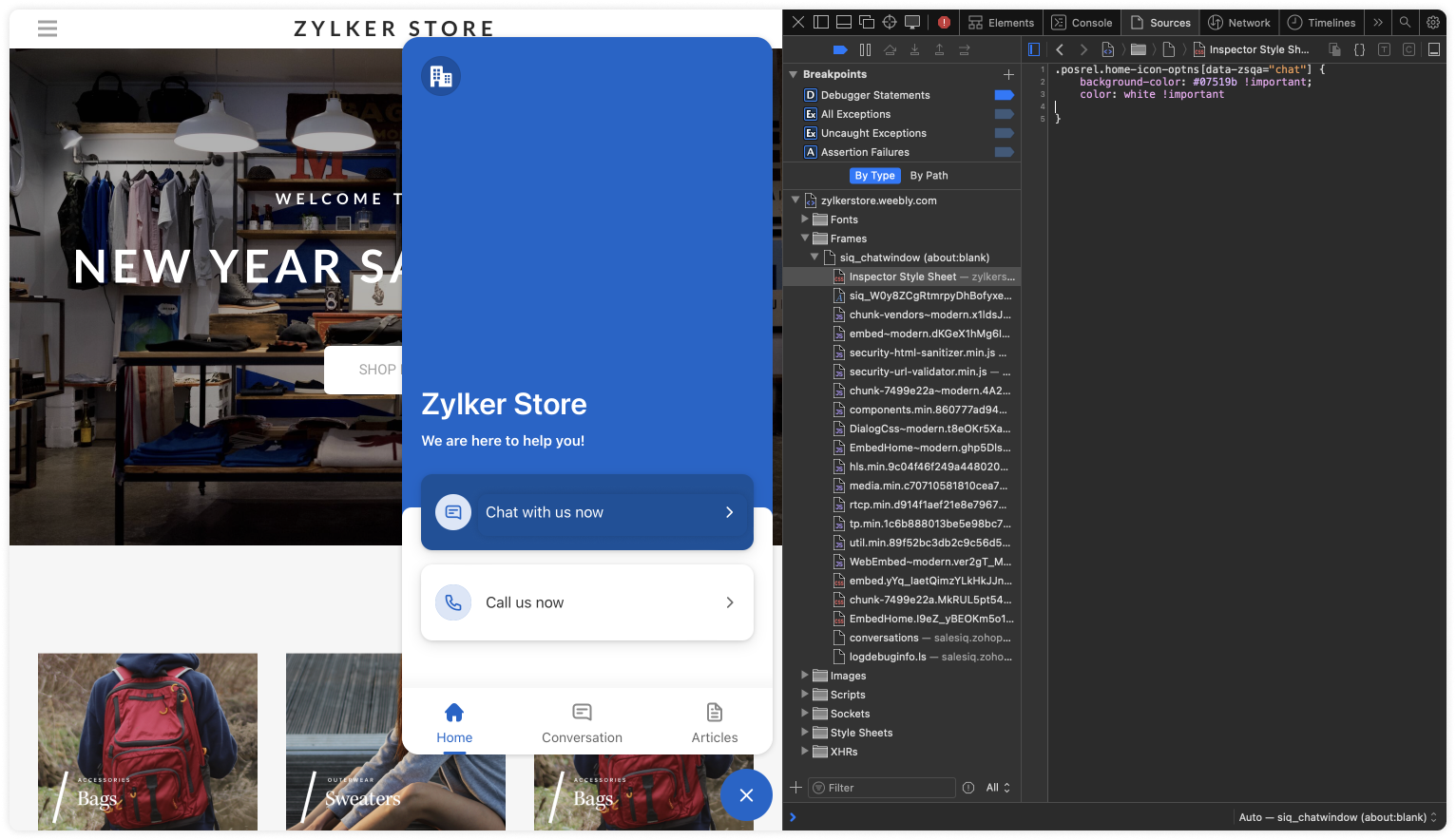The width and height of the screenshot is (1456, 840).
Task: Go forward in source history
Action: [1083, 49]
